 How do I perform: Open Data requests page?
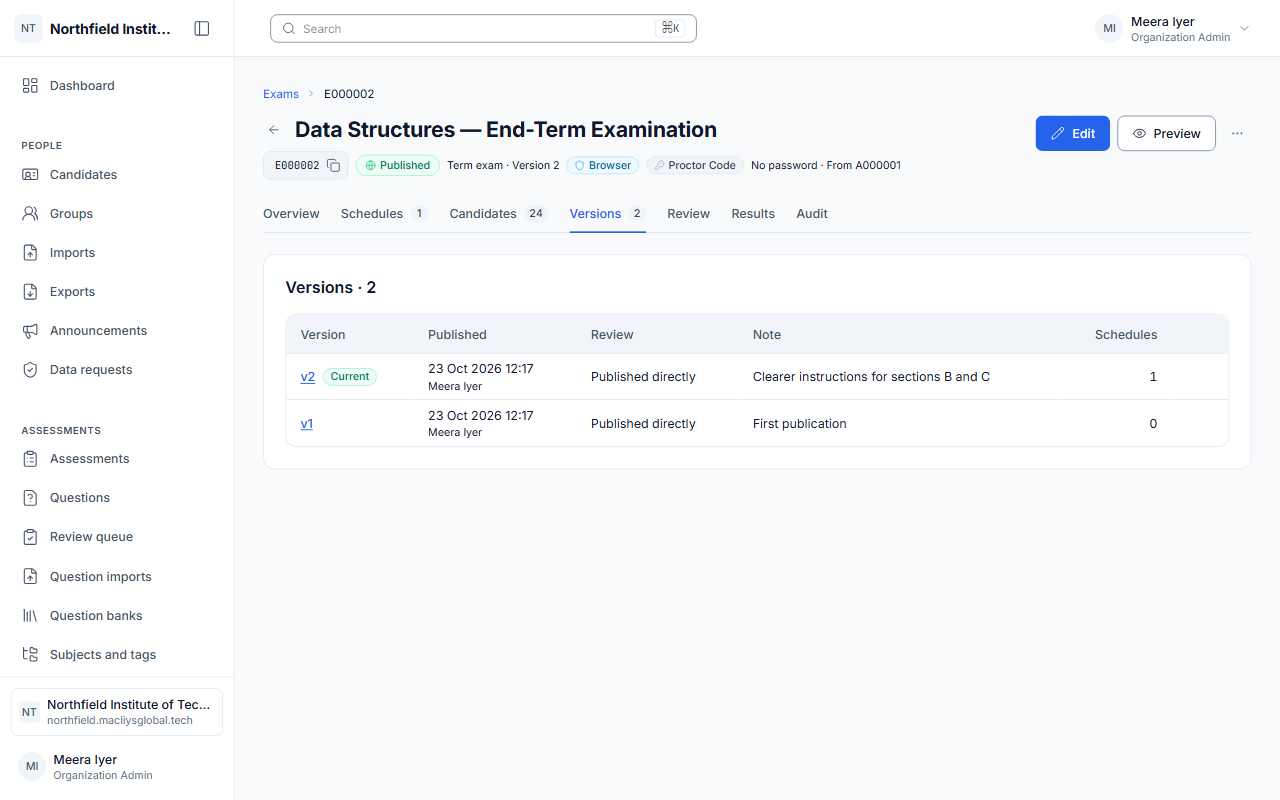[x=117, y=369]
